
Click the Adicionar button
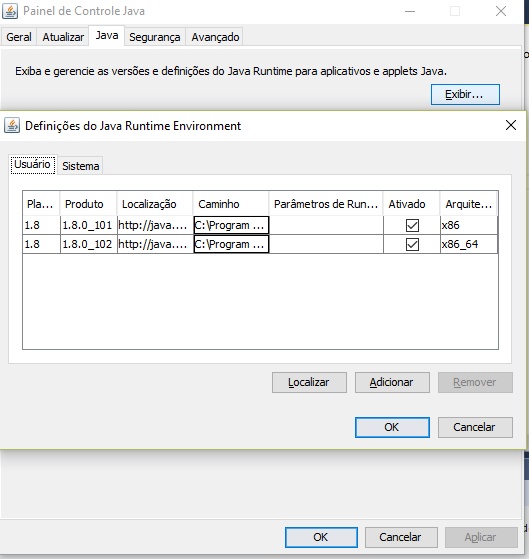click(392, 383)
